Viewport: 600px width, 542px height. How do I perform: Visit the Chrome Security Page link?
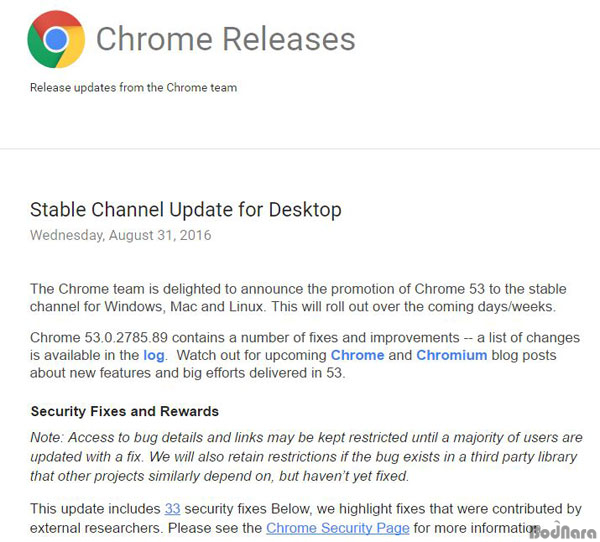[338, 528]
